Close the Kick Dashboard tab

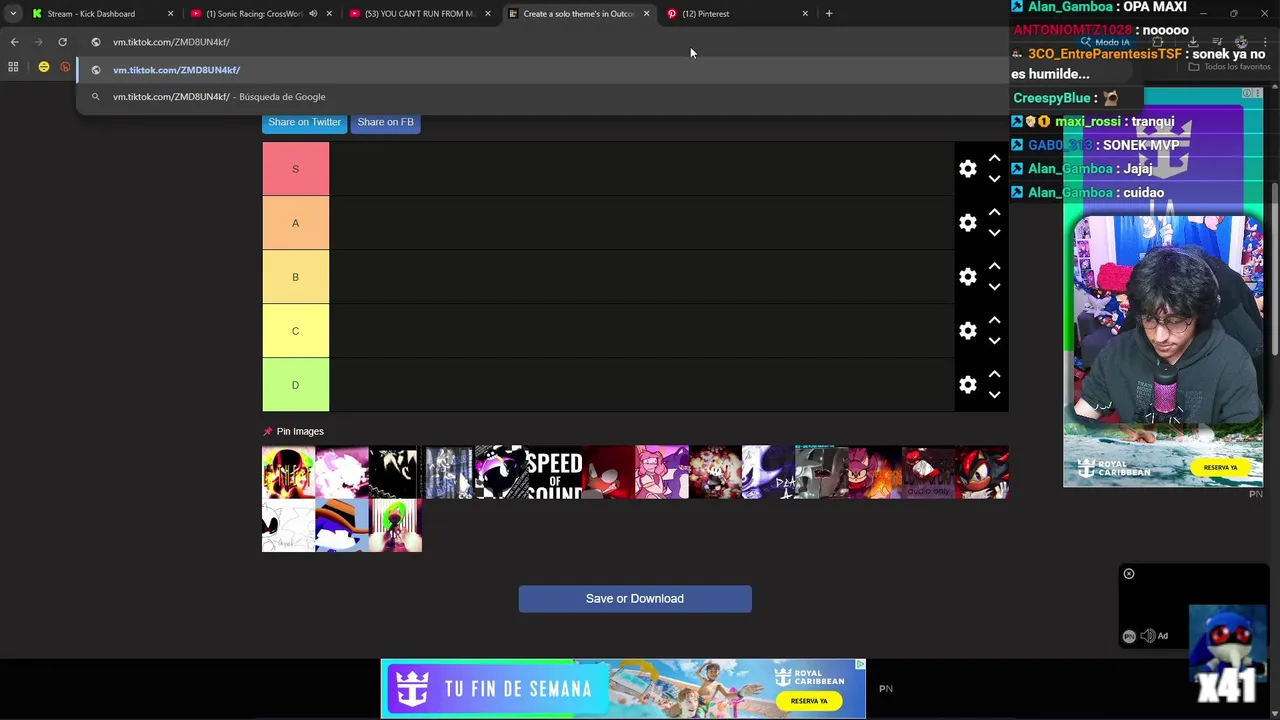[170, 14]
